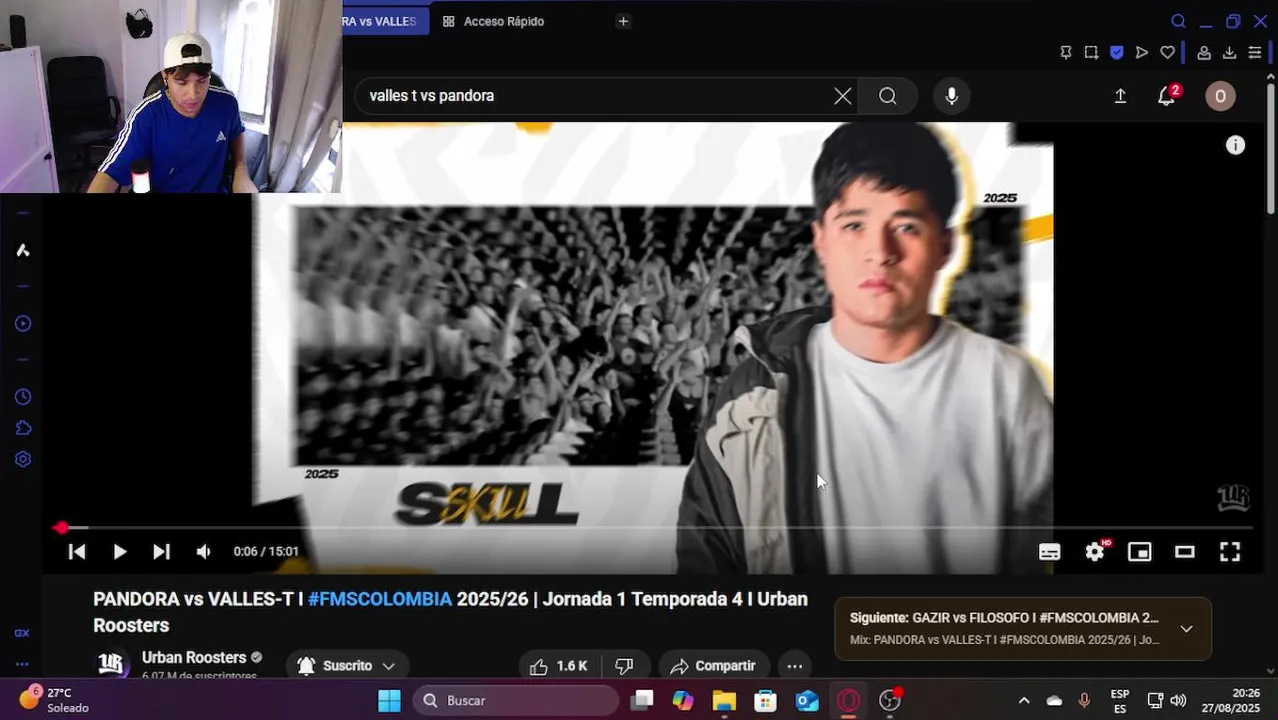Screen dimensions: 1278x720
Task: Skip to the next video
Action: click(161, 551)
